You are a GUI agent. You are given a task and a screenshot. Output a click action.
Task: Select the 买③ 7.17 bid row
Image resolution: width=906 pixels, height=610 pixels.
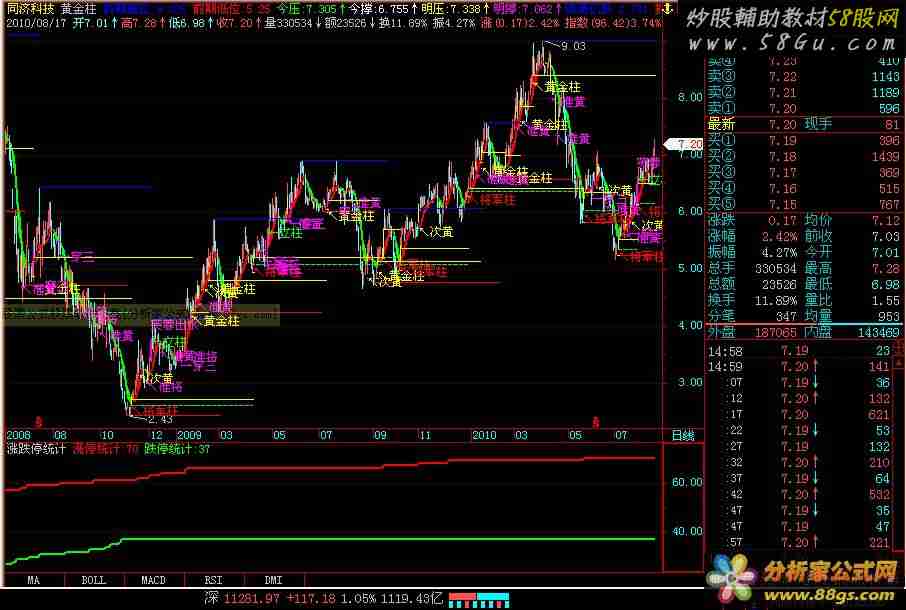click(x=804, y=173)
